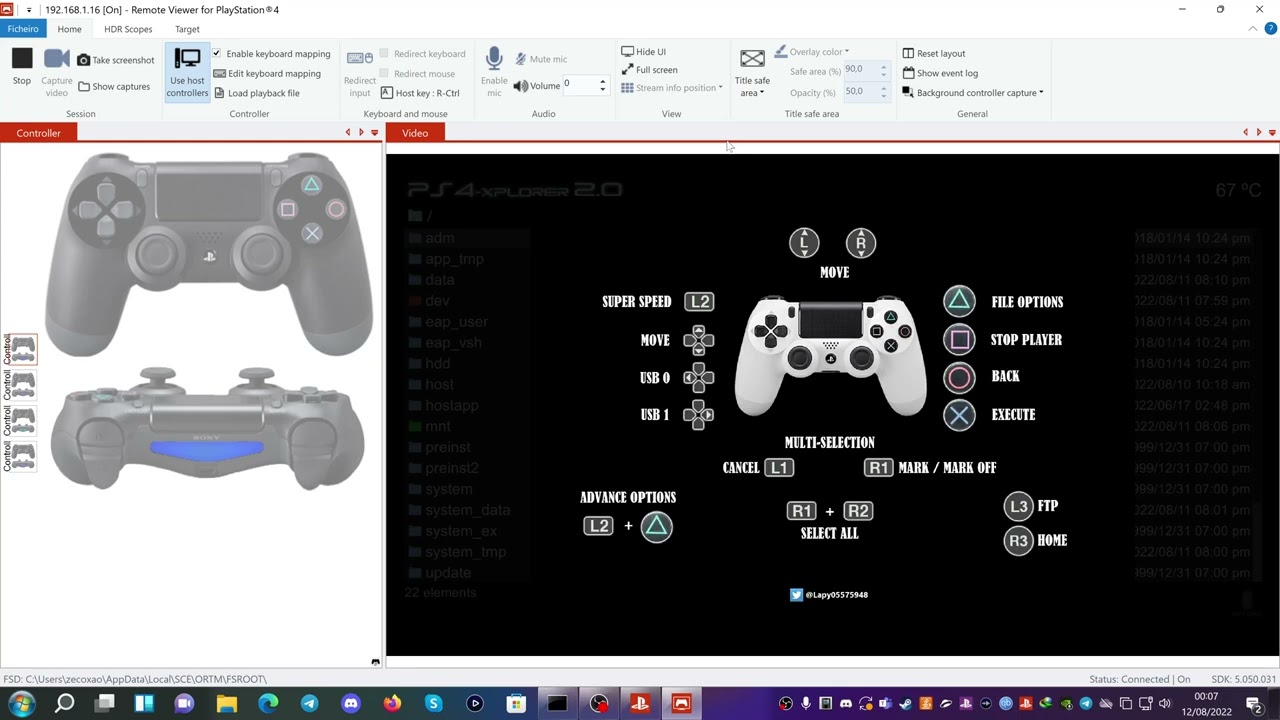Uncheck Enable keyboard mapping
Image resolution: width=1280 pixels, height=720 pixels.
click(216, 54)
